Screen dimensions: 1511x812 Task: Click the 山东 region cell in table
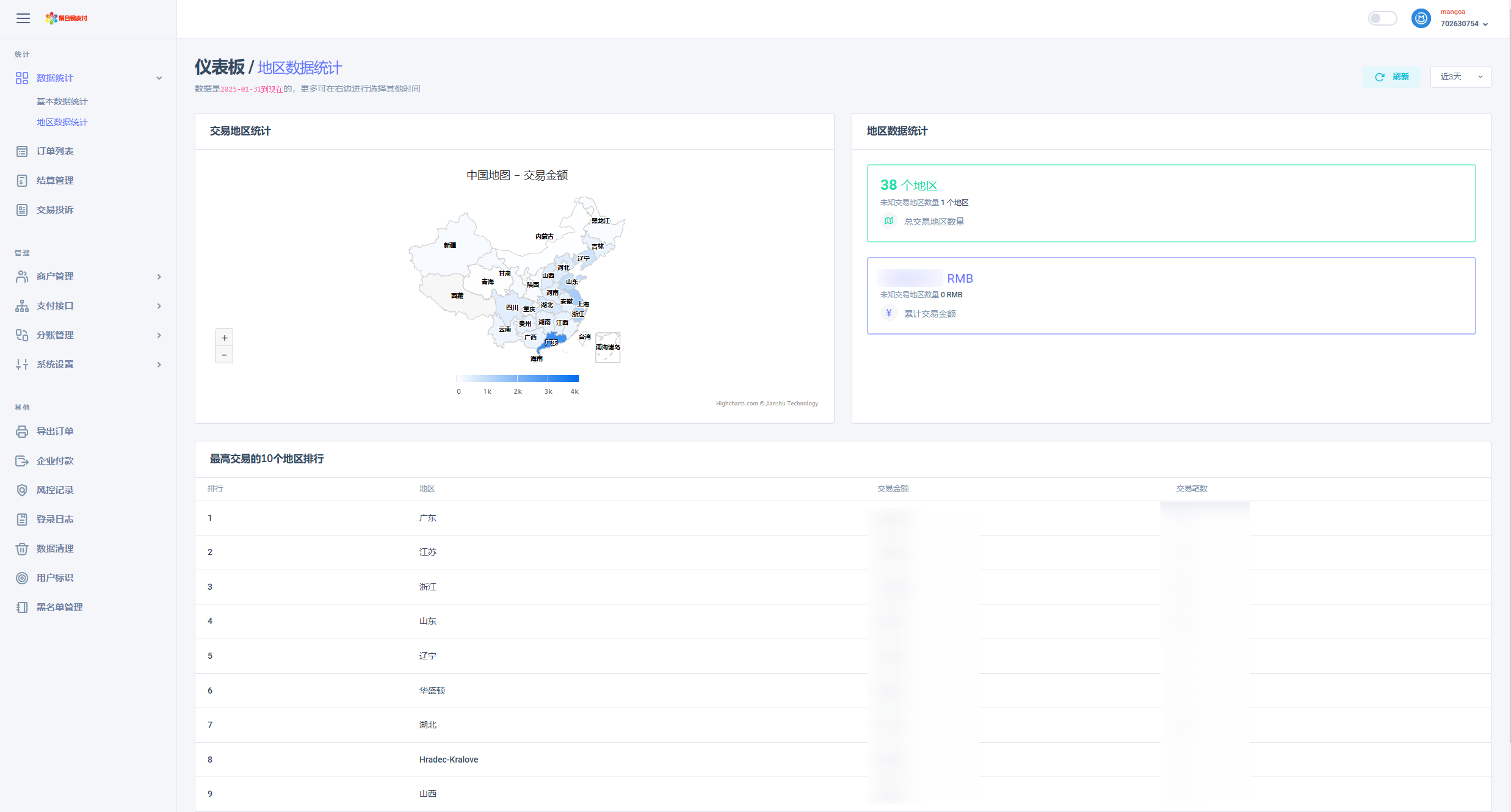pos(428,622)
